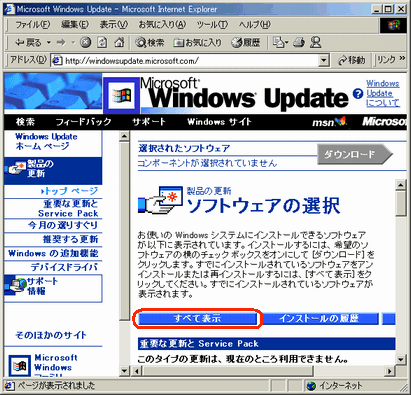Click the Windows flag throbber icon
411x395 pixels.
tap(393, 25)
